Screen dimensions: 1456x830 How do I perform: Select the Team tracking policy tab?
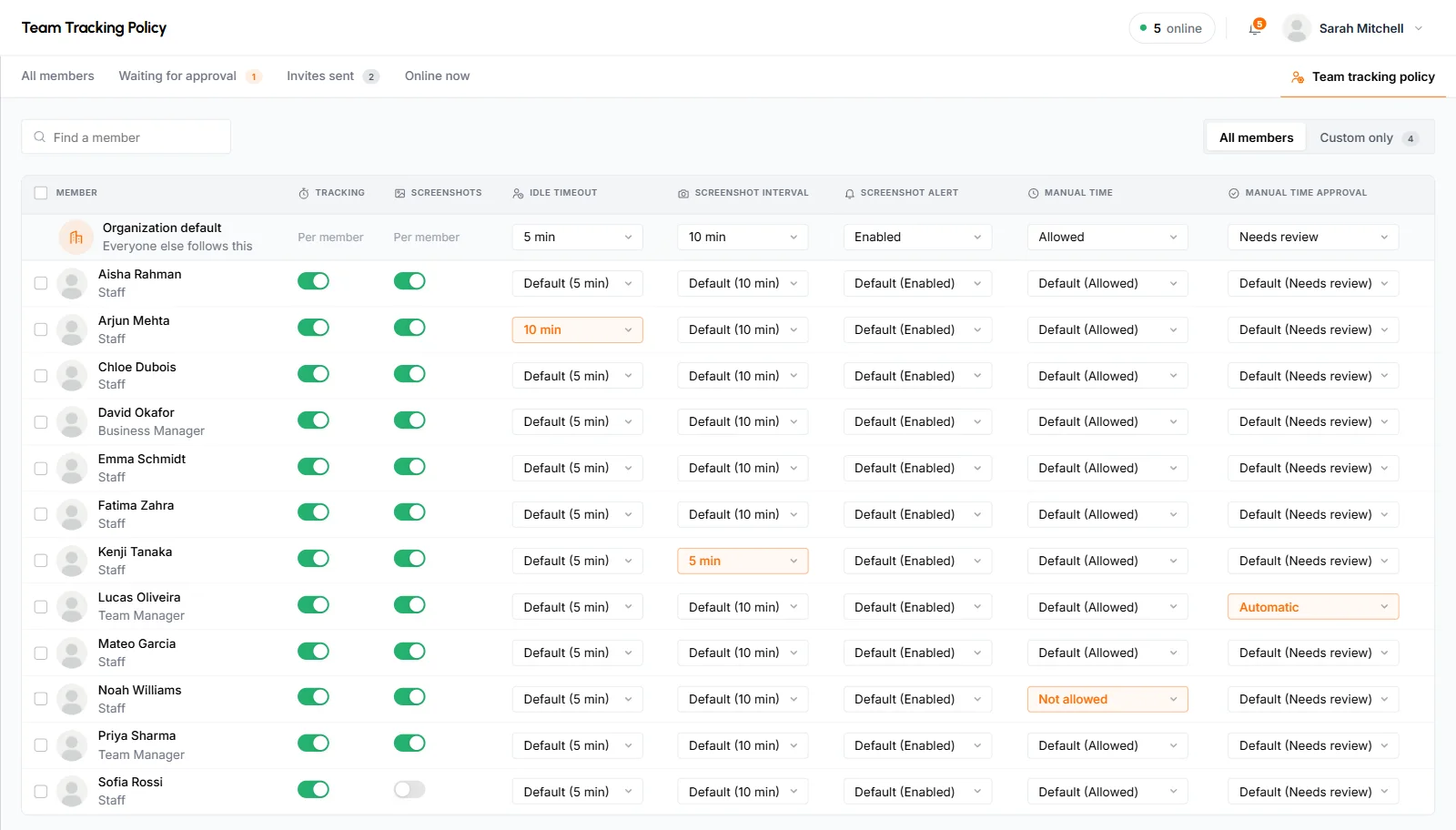pos(1363,77)
